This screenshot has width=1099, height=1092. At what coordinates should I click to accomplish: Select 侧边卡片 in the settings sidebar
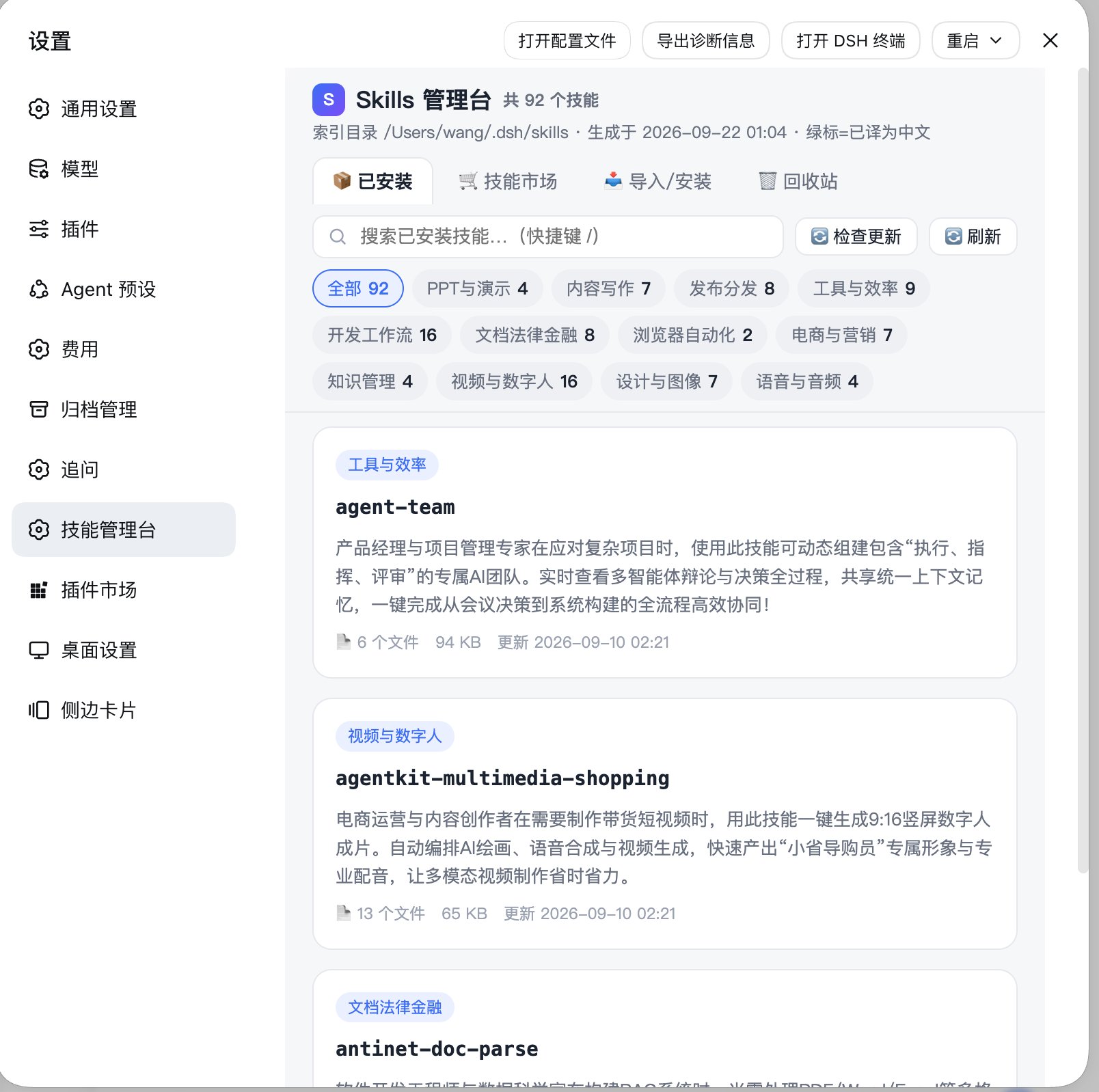(124, 710)
